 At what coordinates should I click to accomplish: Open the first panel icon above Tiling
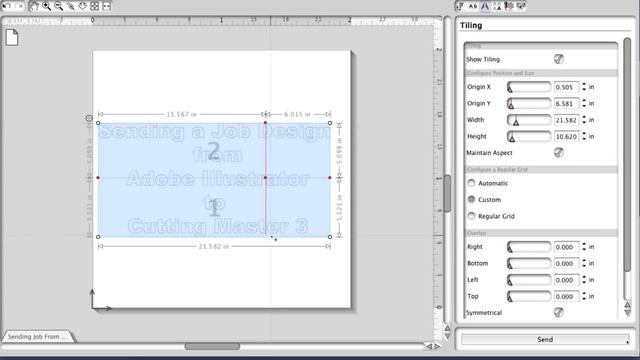(x=461, y=6)
